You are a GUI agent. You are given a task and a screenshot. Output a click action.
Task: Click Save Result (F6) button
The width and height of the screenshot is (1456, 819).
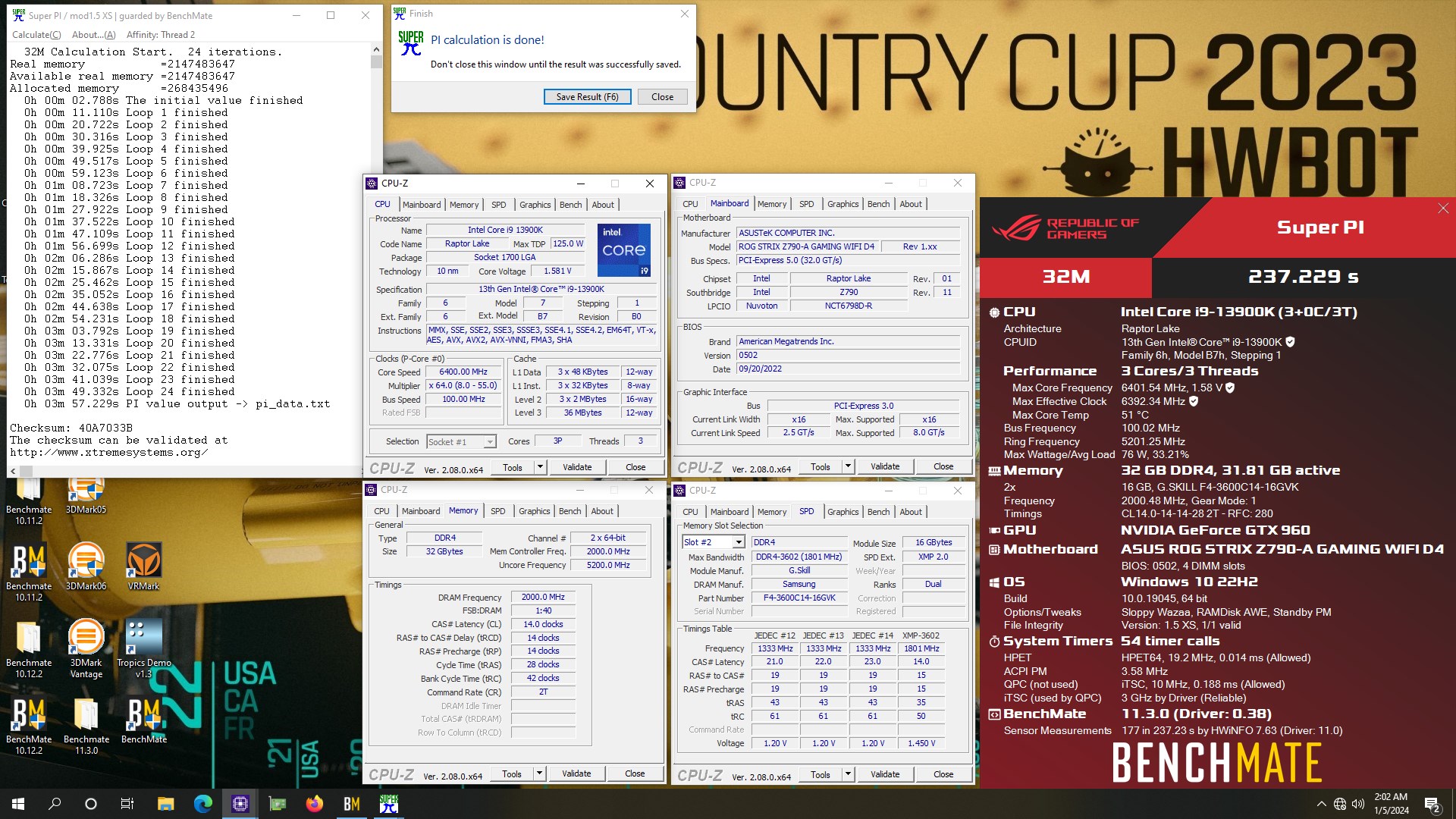tap(587, 97)
